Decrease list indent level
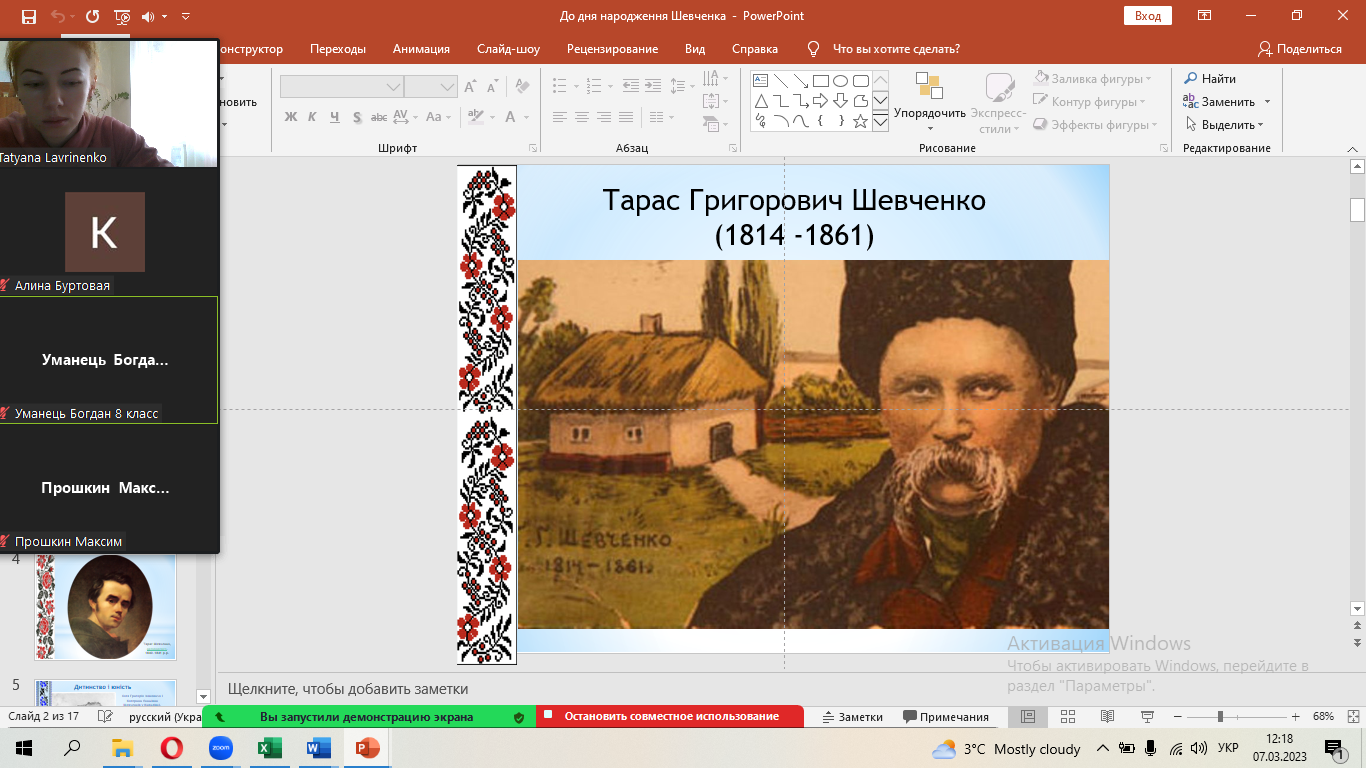 630,86
